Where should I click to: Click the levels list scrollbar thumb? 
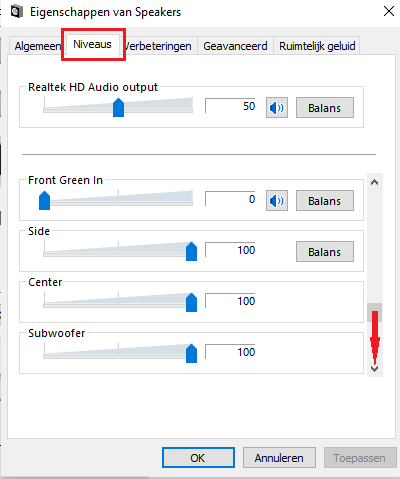374,312
